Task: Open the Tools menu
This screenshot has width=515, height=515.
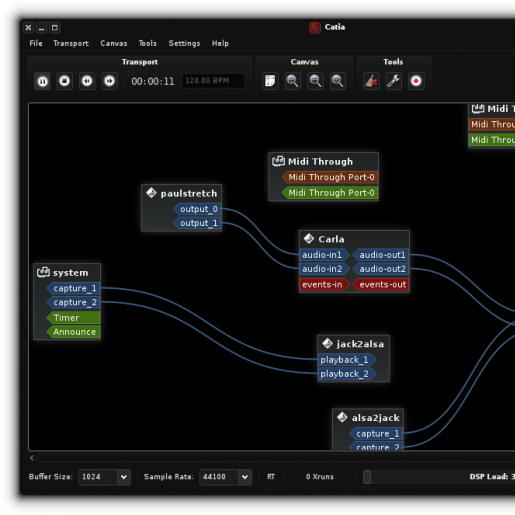Action: point(147,43)
